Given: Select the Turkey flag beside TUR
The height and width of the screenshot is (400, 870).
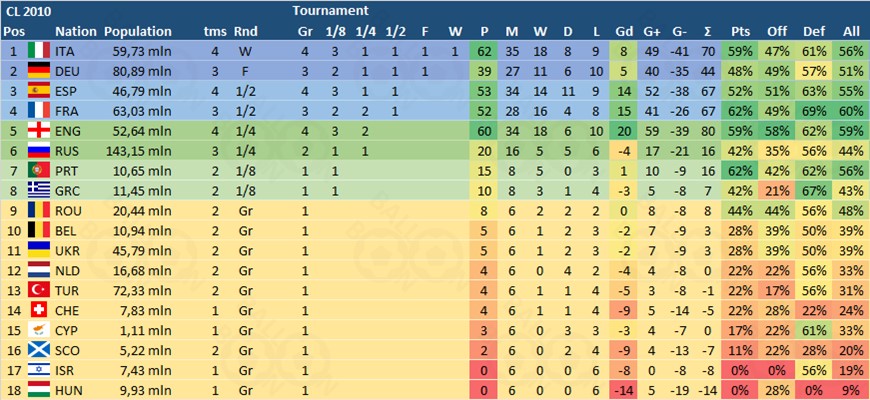Looking at the screenshot, I should (39, 291).
